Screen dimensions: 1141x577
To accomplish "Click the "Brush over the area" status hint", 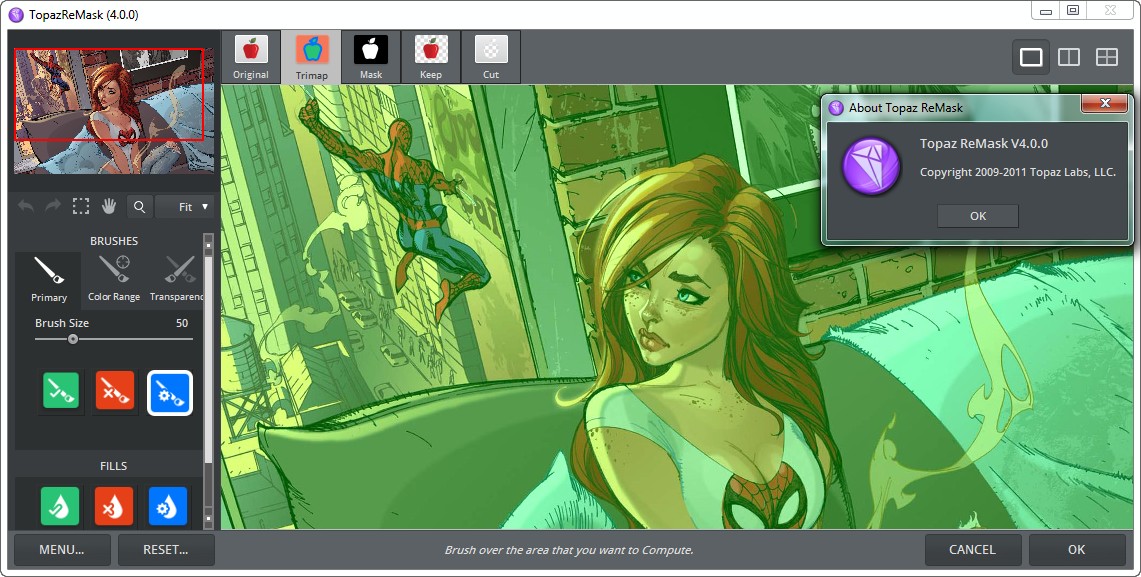I will (x=569, y=550).
